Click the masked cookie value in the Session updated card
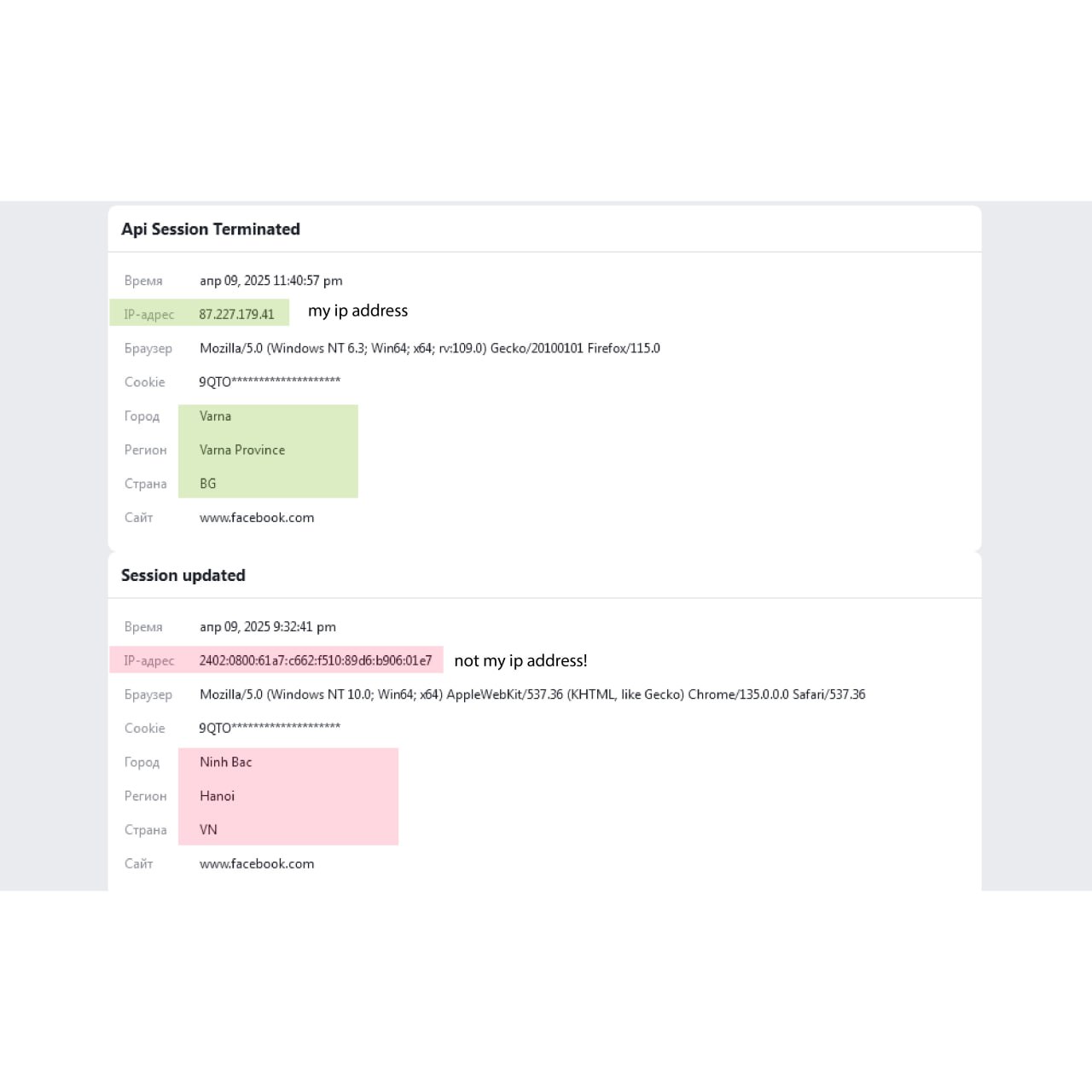1092x1092 pixels. click(x=270, y=728)
